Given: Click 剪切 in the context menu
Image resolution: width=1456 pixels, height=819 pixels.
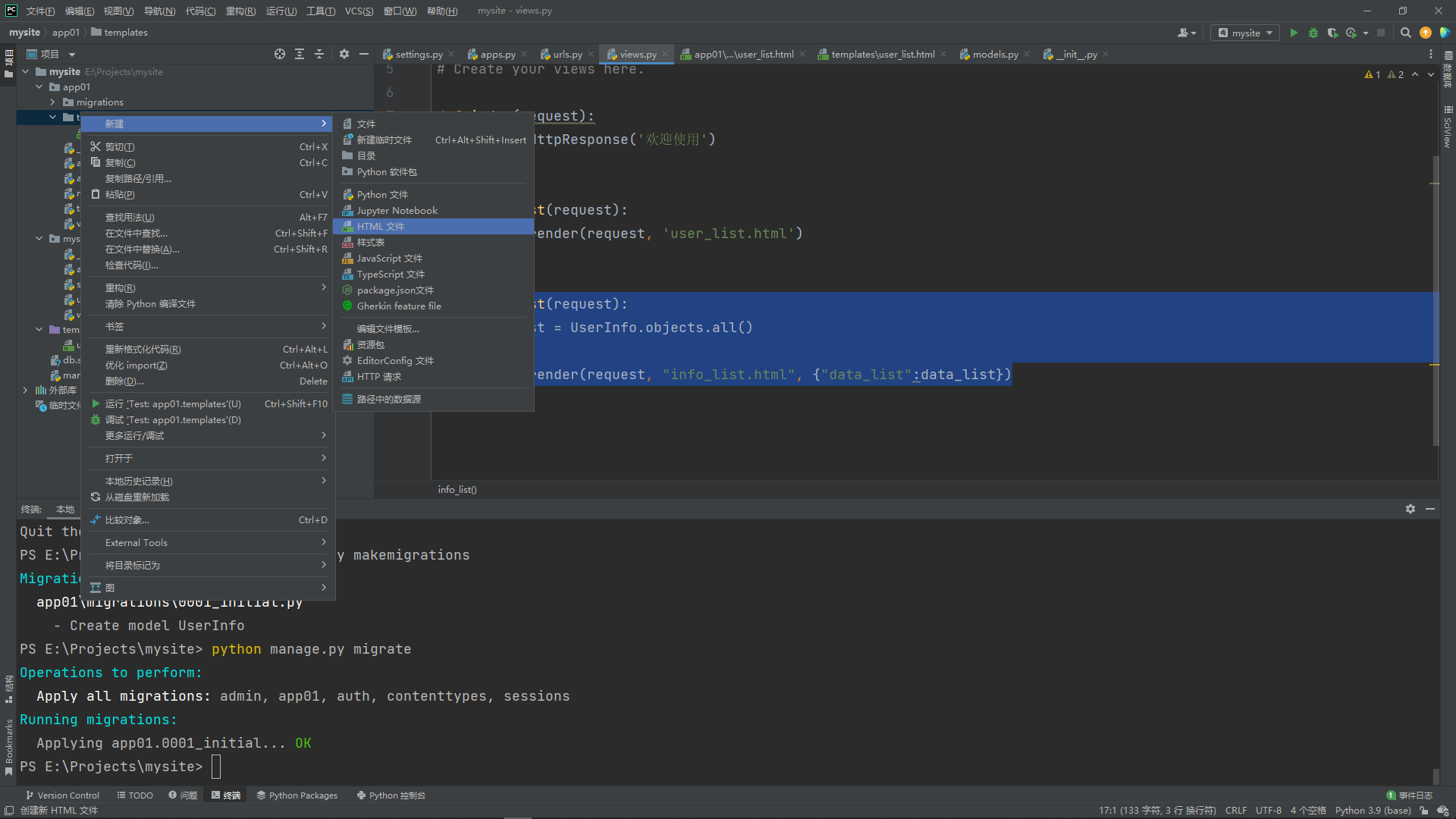Looking at the screenshot, I should pyautogui.click(x=209, y=146).
